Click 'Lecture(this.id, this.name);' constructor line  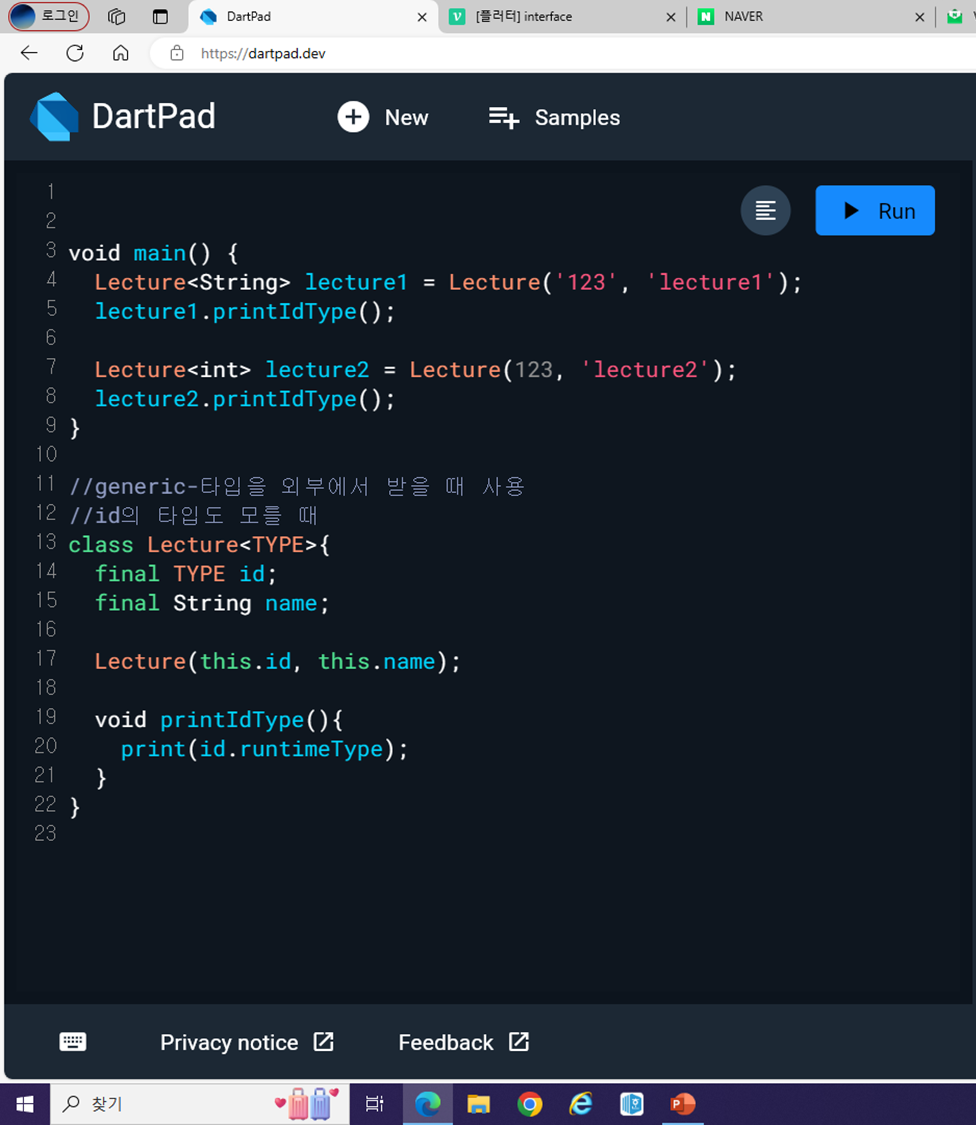277,662
